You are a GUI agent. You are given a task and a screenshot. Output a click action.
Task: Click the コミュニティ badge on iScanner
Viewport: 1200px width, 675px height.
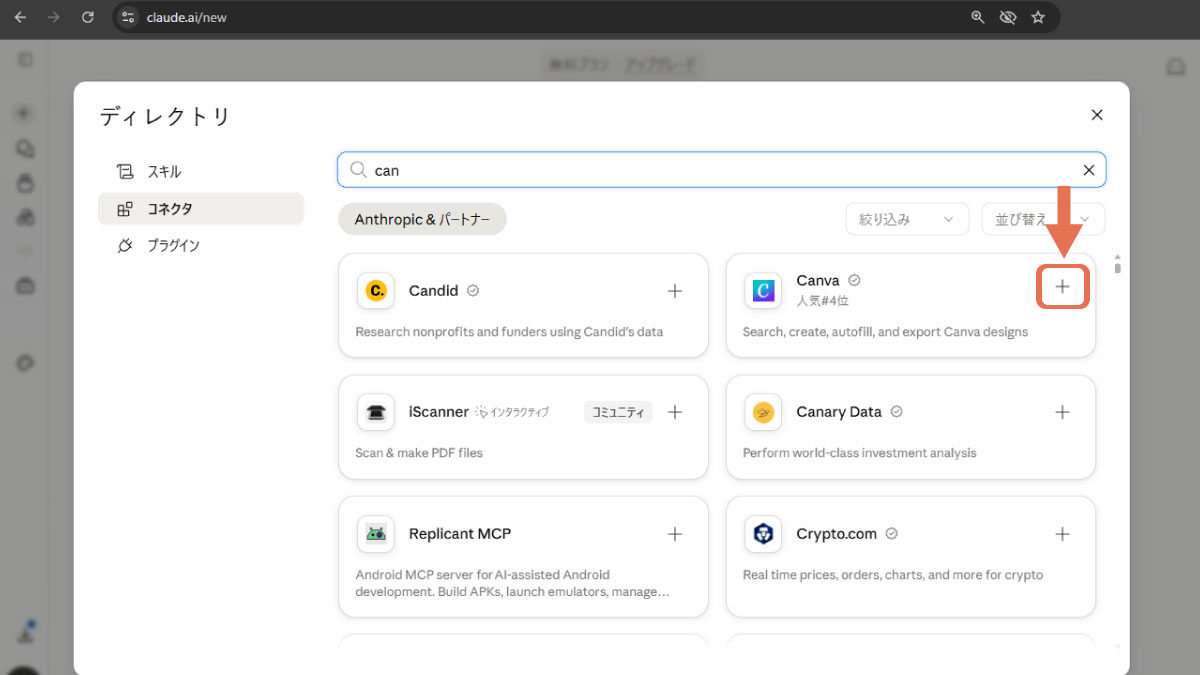coord(618,412)
